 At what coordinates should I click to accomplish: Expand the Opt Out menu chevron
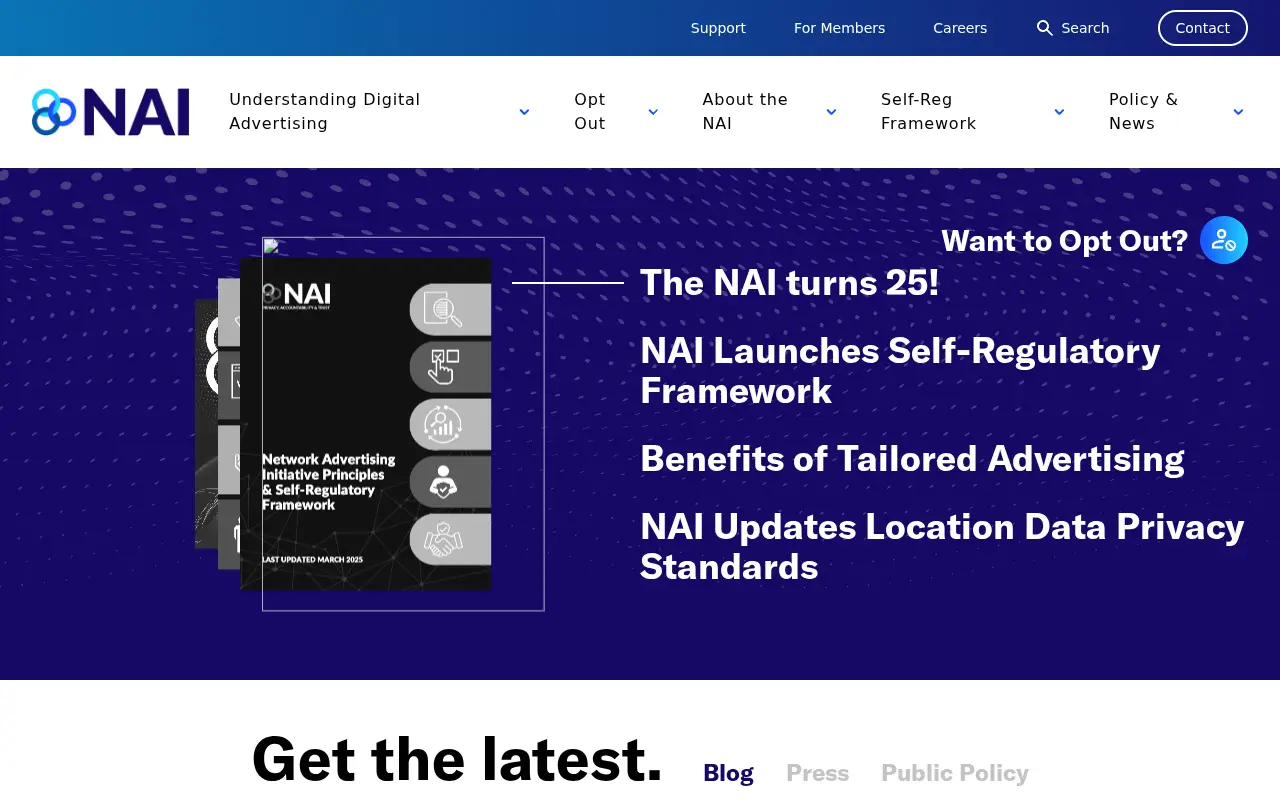click(x=653, y=112)
